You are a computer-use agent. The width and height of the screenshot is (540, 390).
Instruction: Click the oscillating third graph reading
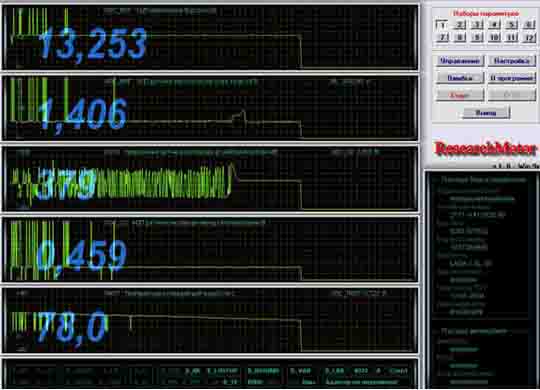(65, 184)
